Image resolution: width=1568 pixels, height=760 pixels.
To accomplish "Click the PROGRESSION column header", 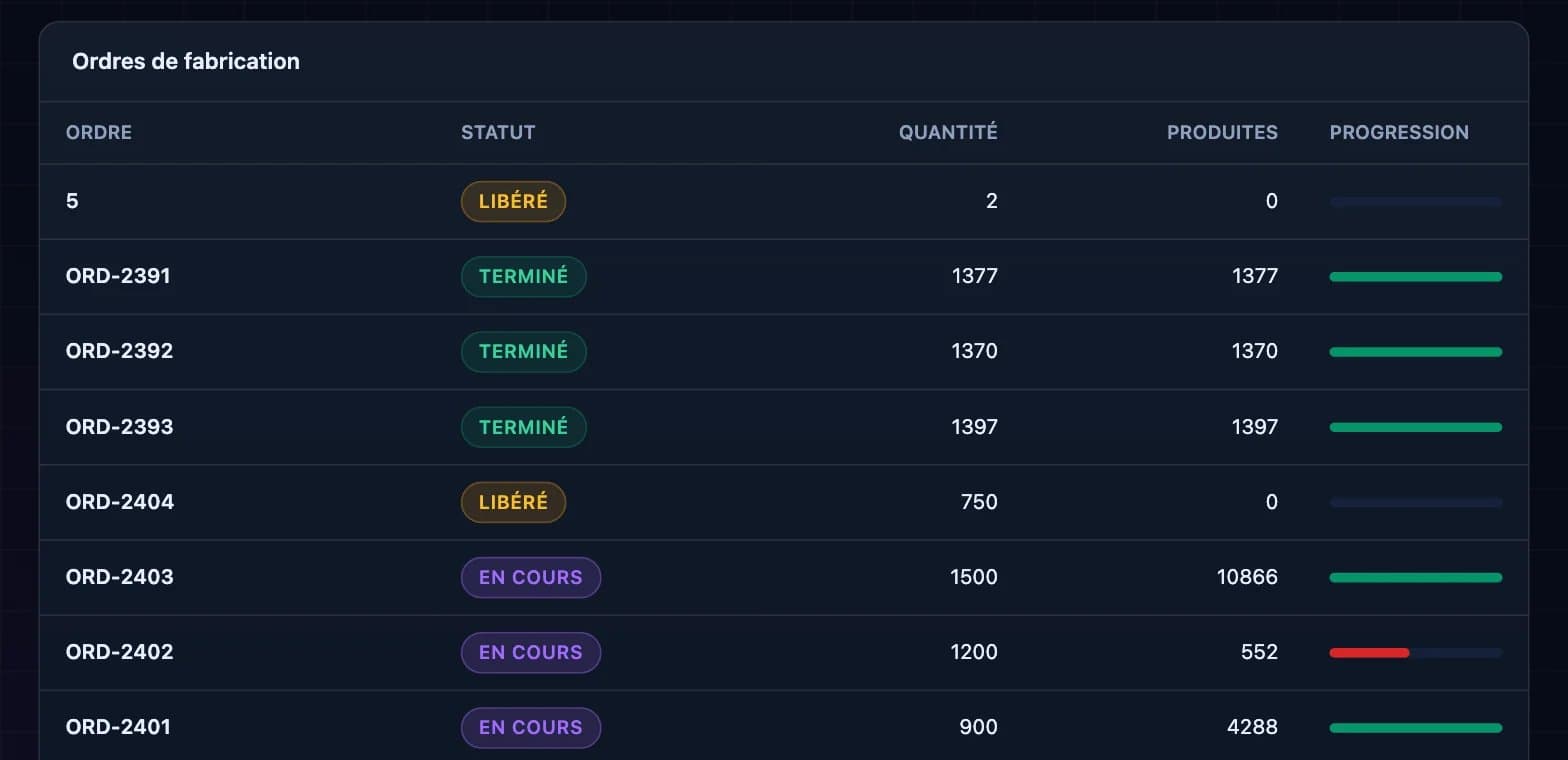I will point(1399,132).
